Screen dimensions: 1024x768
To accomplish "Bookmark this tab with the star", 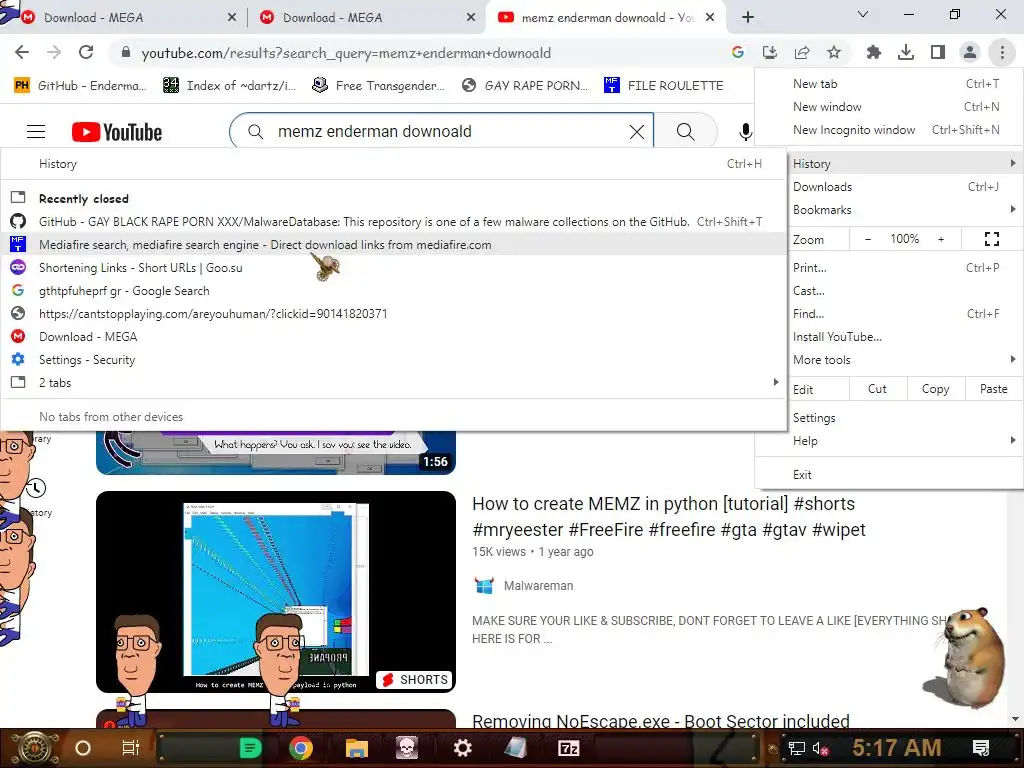I will 834,53.
